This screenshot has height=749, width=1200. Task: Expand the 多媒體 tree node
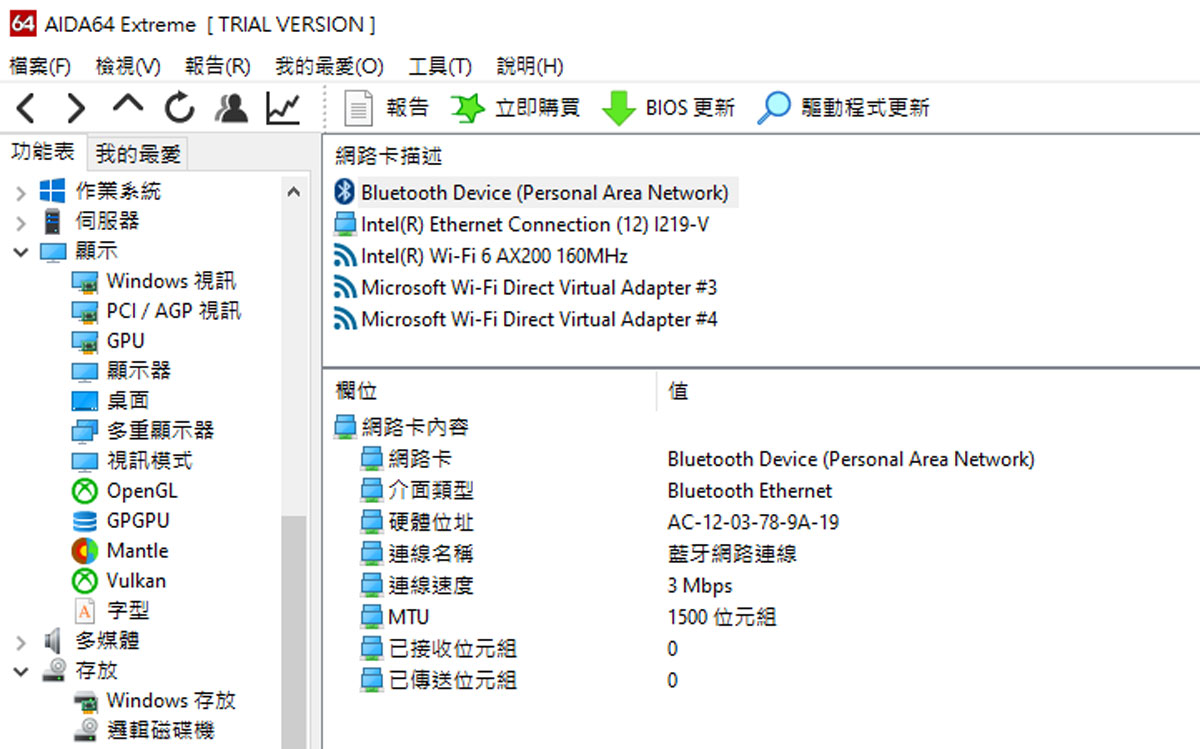21,641
